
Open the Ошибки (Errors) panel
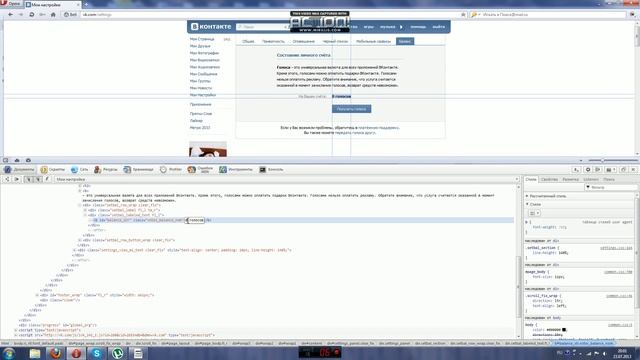tap(200, 169)
